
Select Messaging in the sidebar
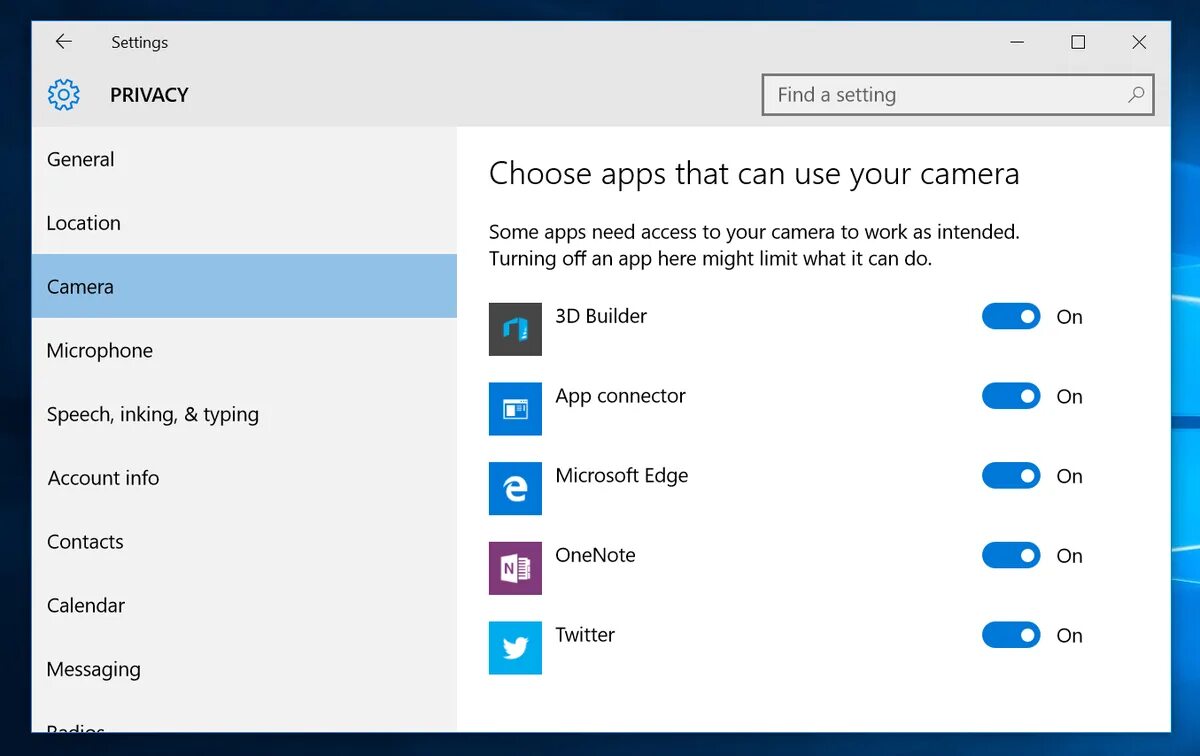click(x=244, y=669)
